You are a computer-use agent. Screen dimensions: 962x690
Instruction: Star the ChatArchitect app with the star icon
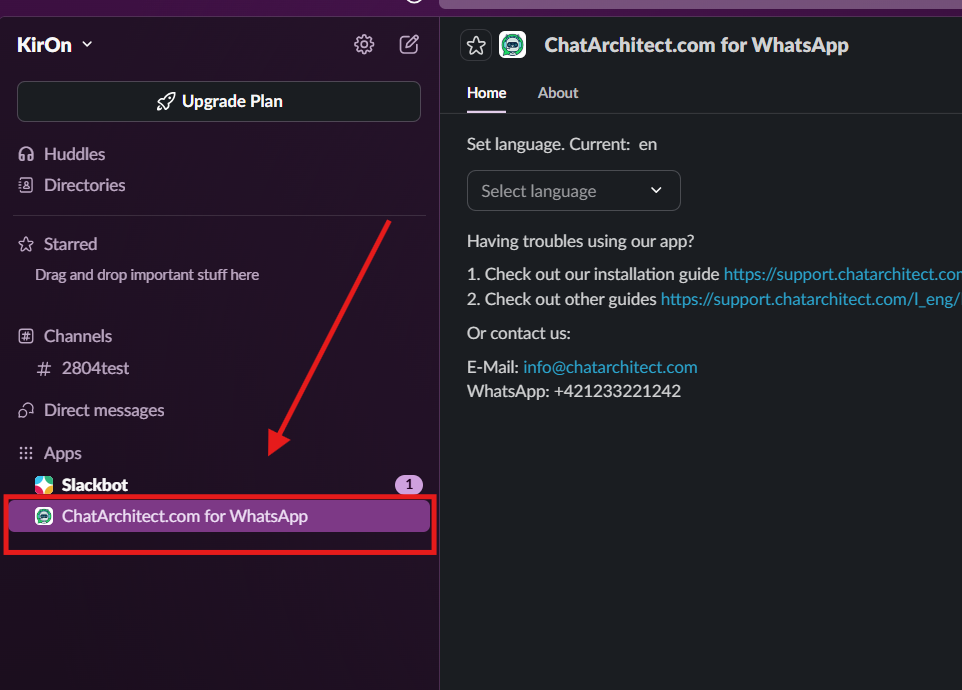476,45
